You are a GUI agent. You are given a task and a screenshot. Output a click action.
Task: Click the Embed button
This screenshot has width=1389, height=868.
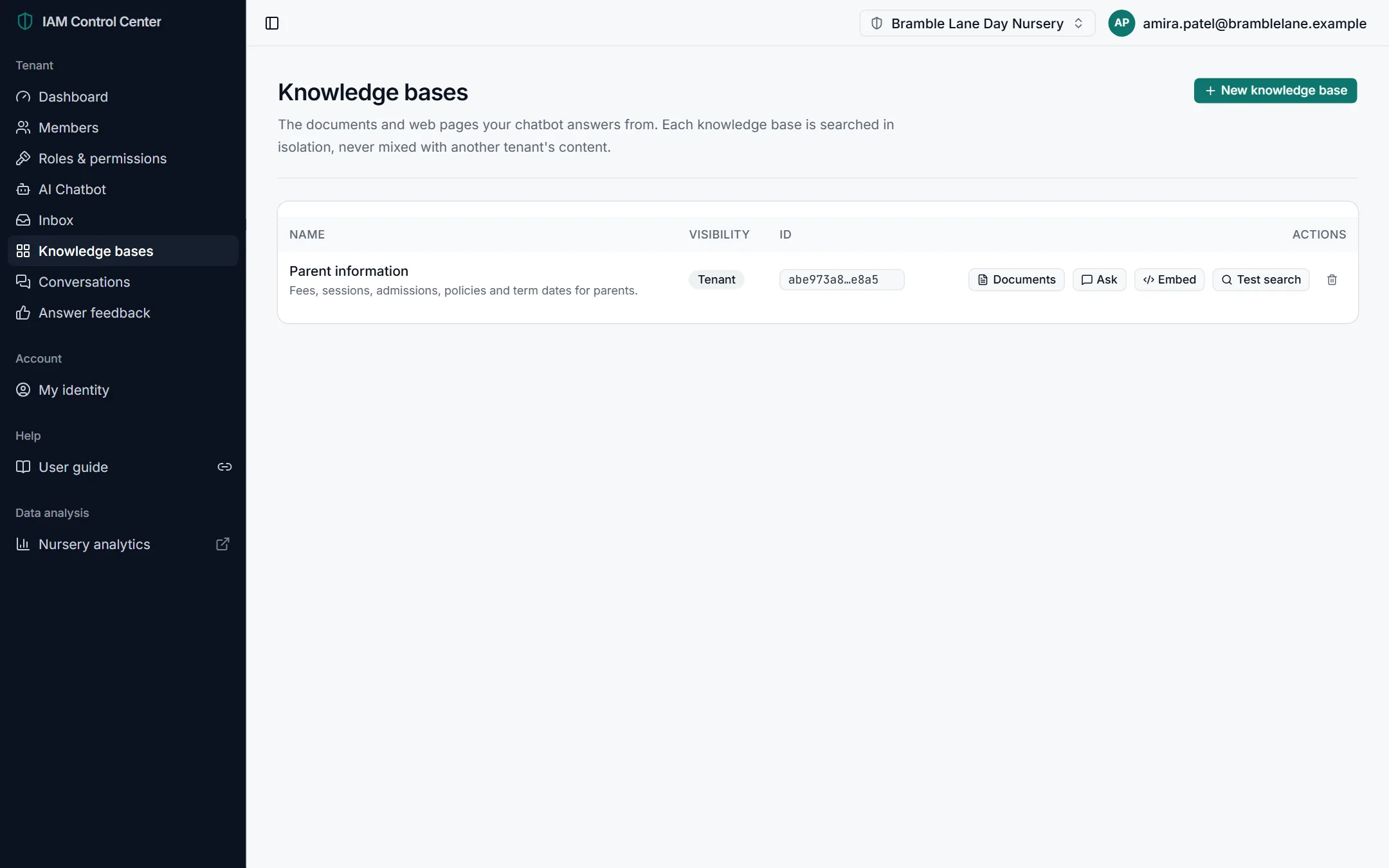pos(1169,280)
